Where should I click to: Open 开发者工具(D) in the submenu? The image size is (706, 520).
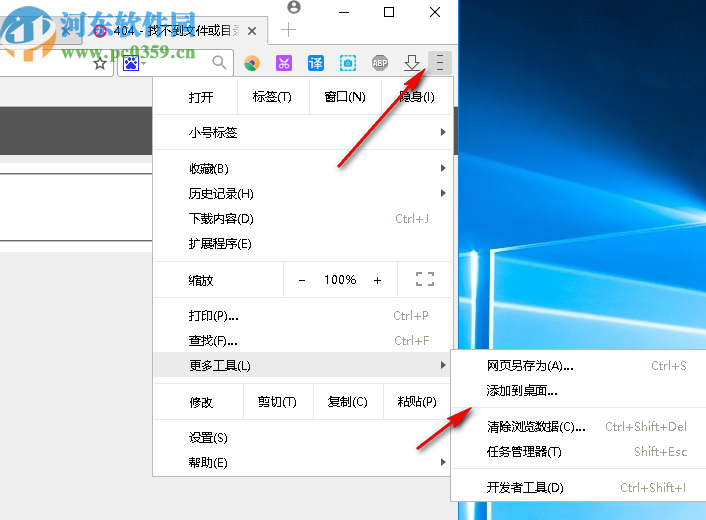pos(579,488)
